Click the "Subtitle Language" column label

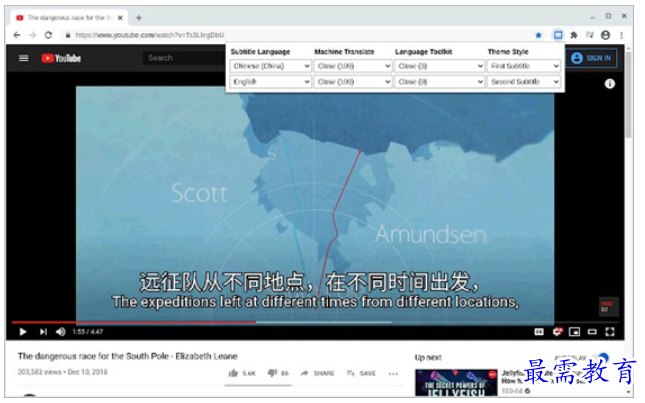point(260,52)
